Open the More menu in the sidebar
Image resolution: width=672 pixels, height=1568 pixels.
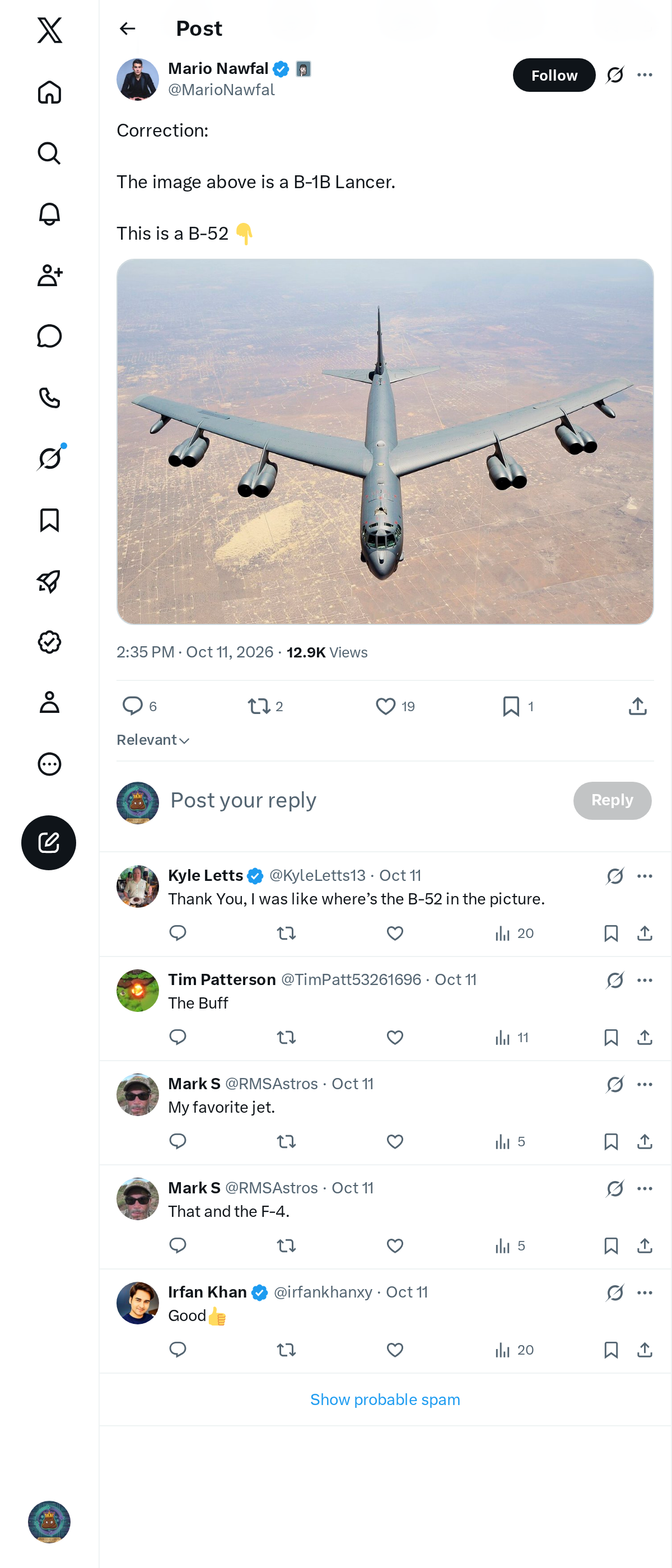pos(49,764)
